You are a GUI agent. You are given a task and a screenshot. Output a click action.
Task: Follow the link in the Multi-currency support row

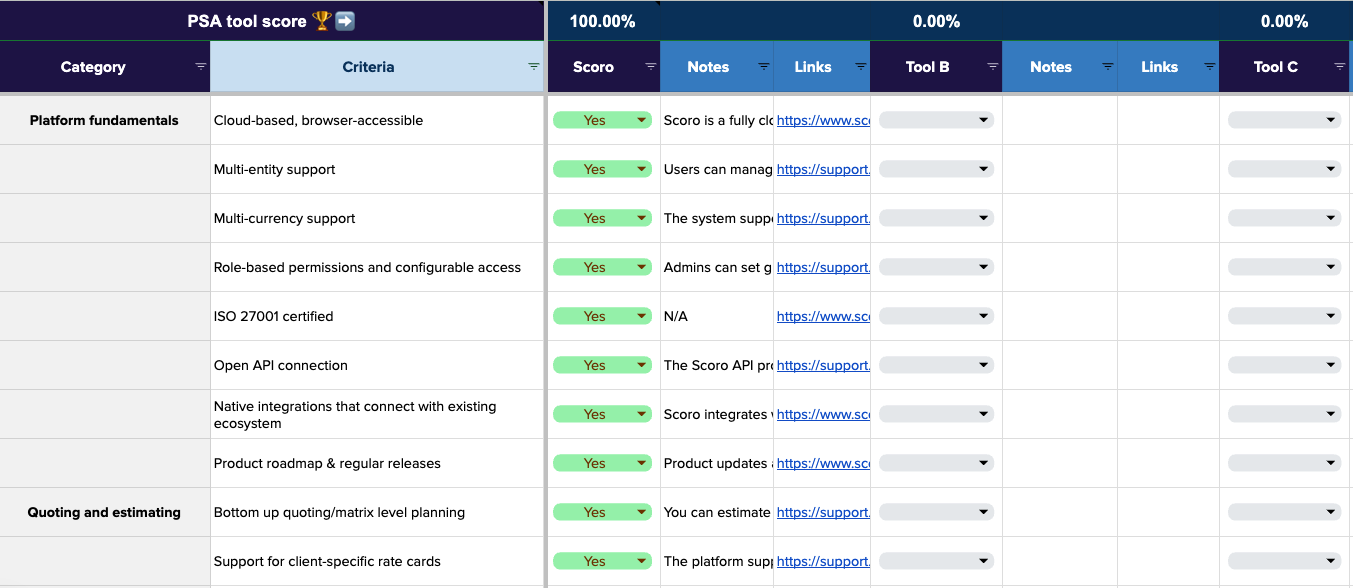pos(823,218)
